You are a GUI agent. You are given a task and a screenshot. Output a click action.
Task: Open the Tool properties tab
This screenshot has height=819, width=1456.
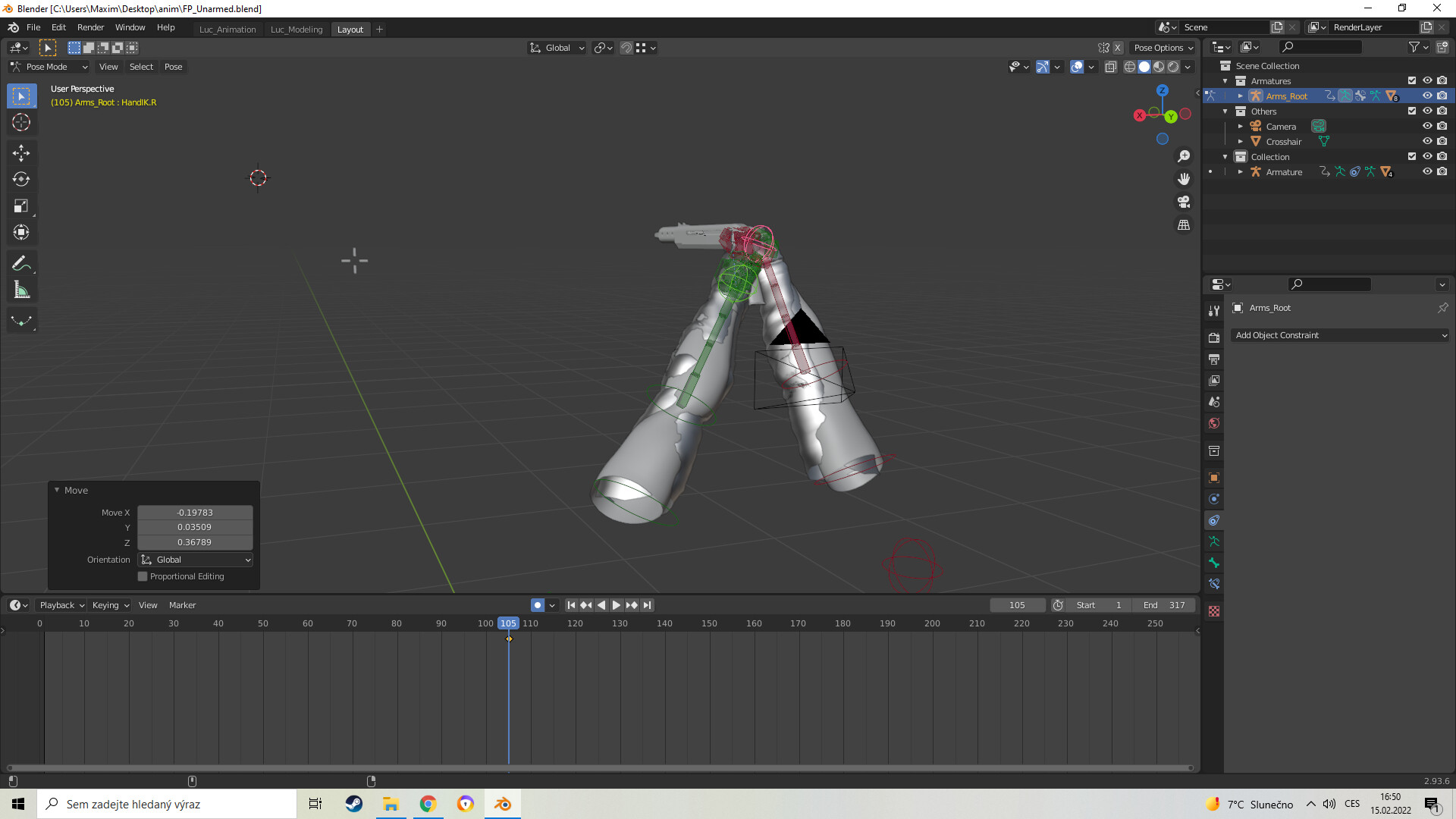(x=1214, y=310)
